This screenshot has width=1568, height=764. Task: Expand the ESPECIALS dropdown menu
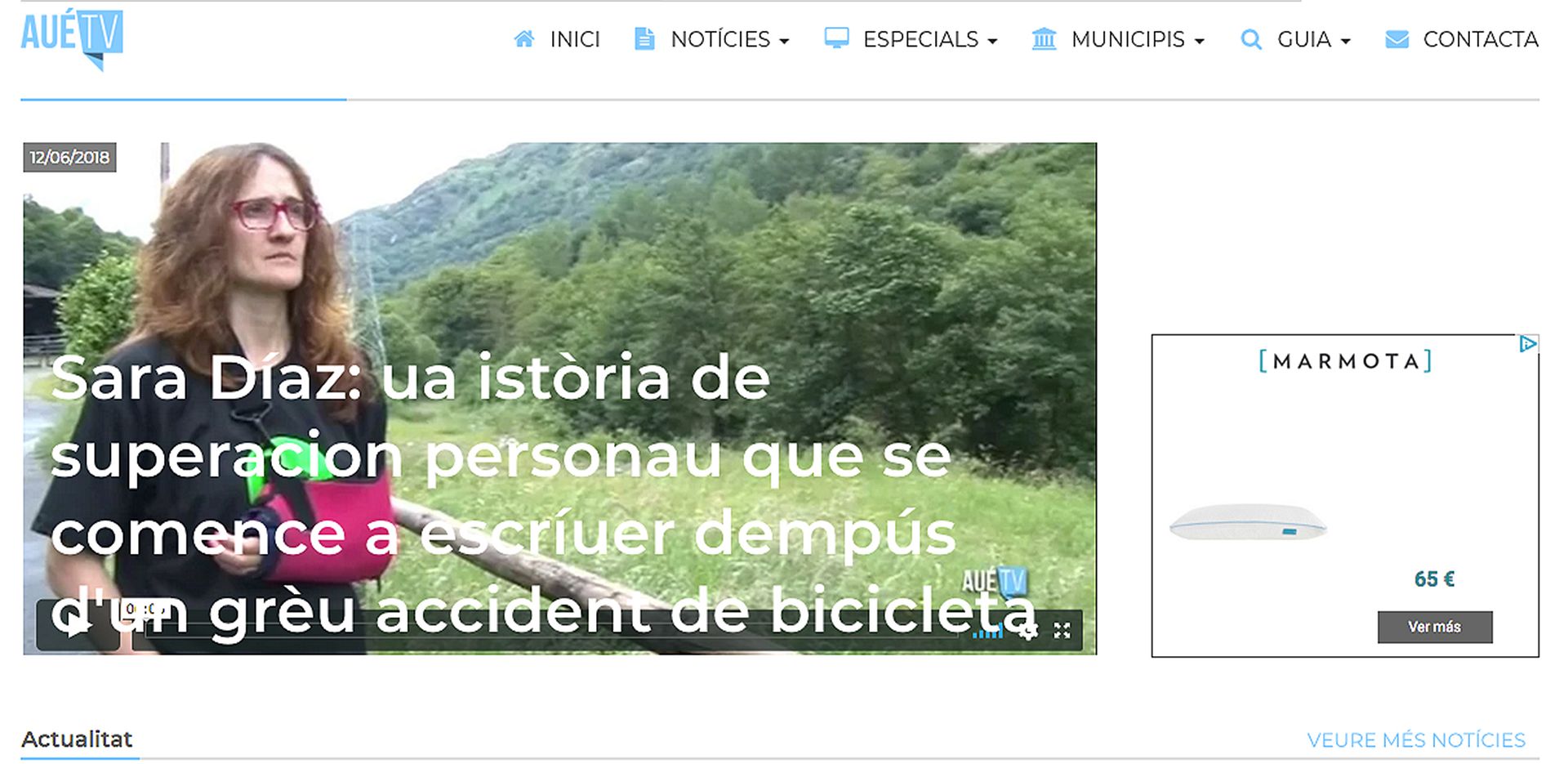[930, 39]
